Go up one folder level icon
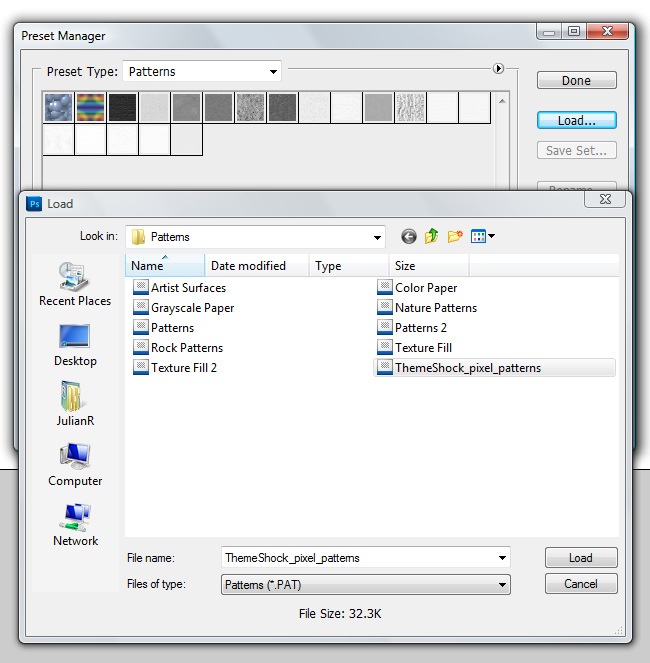Screen dimensions: 650x663 click(431, 236)
